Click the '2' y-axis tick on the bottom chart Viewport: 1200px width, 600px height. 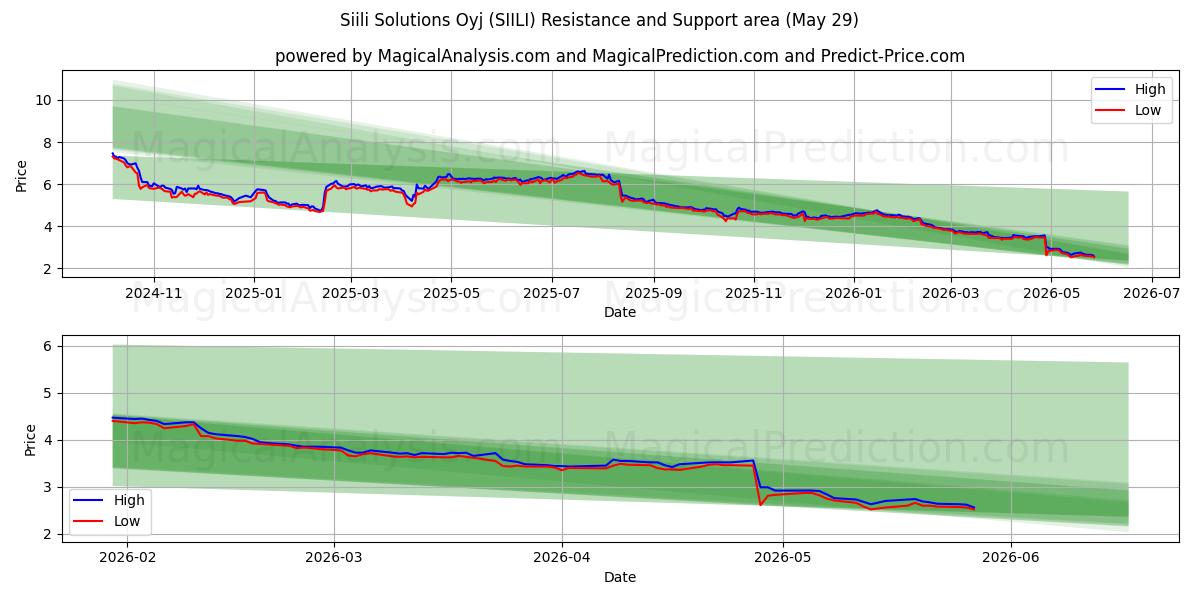pyautogui.click(x=49, y=534)
